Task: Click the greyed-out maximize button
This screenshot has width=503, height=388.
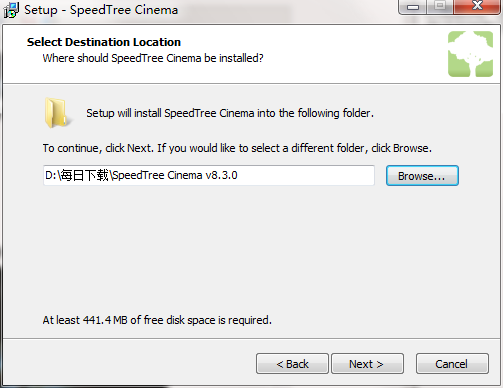Action: [440, 7]
